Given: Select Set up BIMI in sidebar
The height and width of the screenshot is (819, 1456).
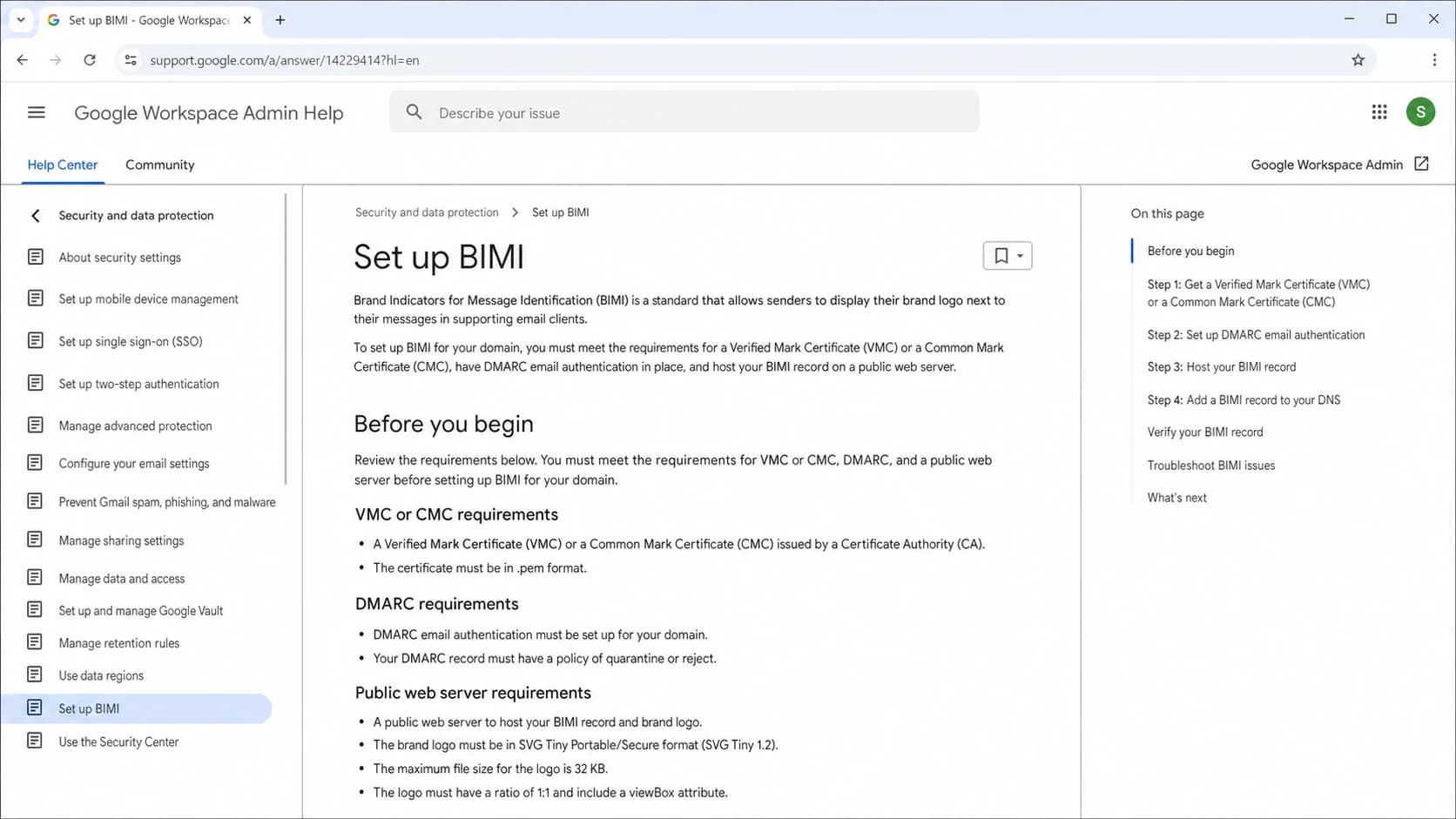Looking at the screenshot, I should [x=136, y=708].
